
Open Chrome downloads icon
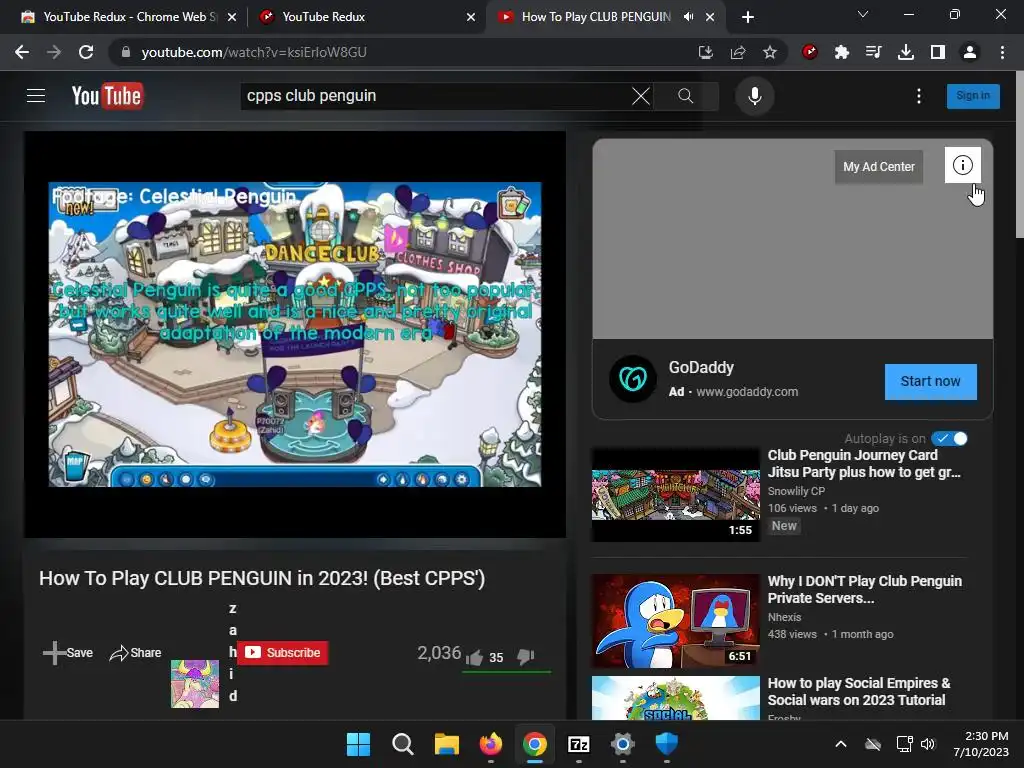(906, 52)
